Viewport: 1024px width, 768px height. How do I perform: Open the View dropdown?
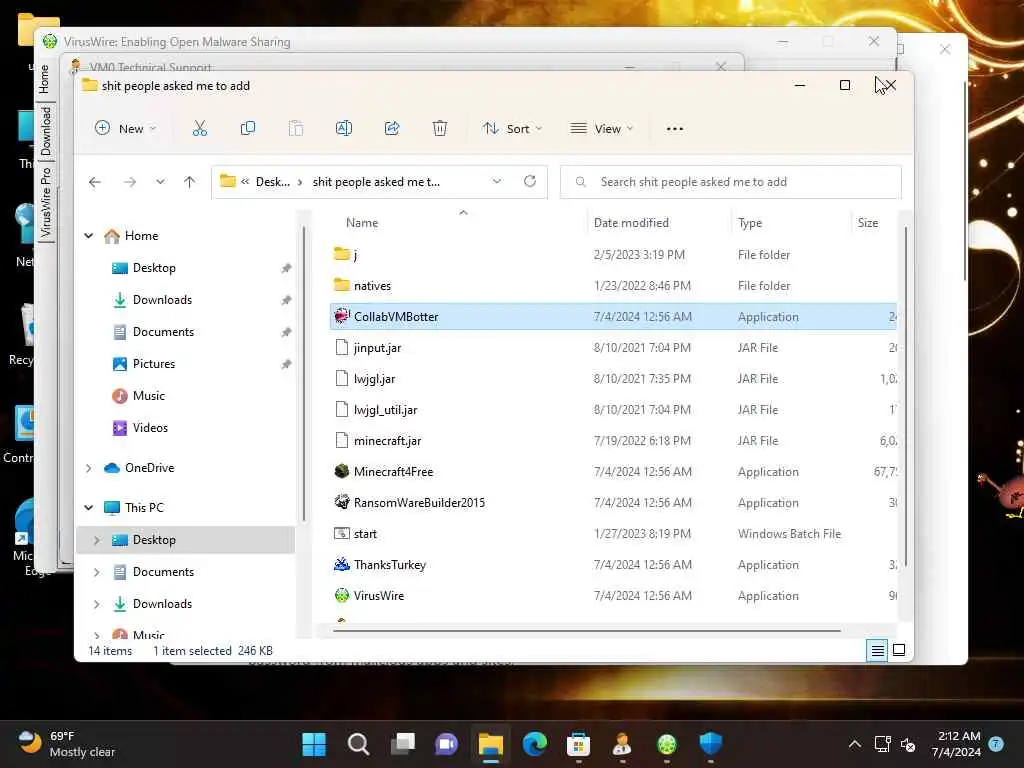pos(601,129)
